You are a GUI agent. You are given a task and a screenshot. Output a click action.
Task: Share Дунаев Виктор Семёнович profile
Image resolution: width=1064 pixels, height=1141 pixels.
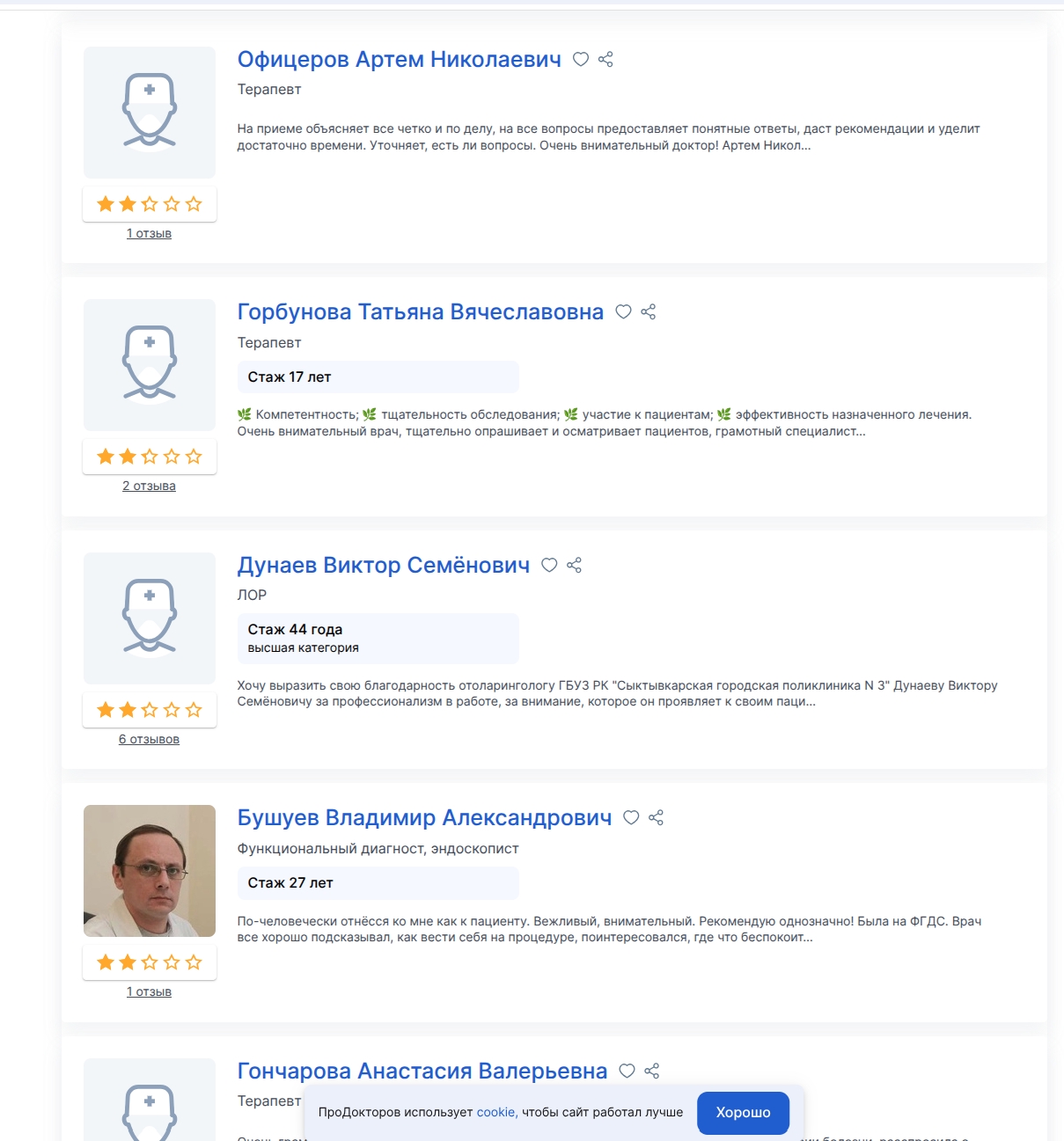tap(575, 566)
